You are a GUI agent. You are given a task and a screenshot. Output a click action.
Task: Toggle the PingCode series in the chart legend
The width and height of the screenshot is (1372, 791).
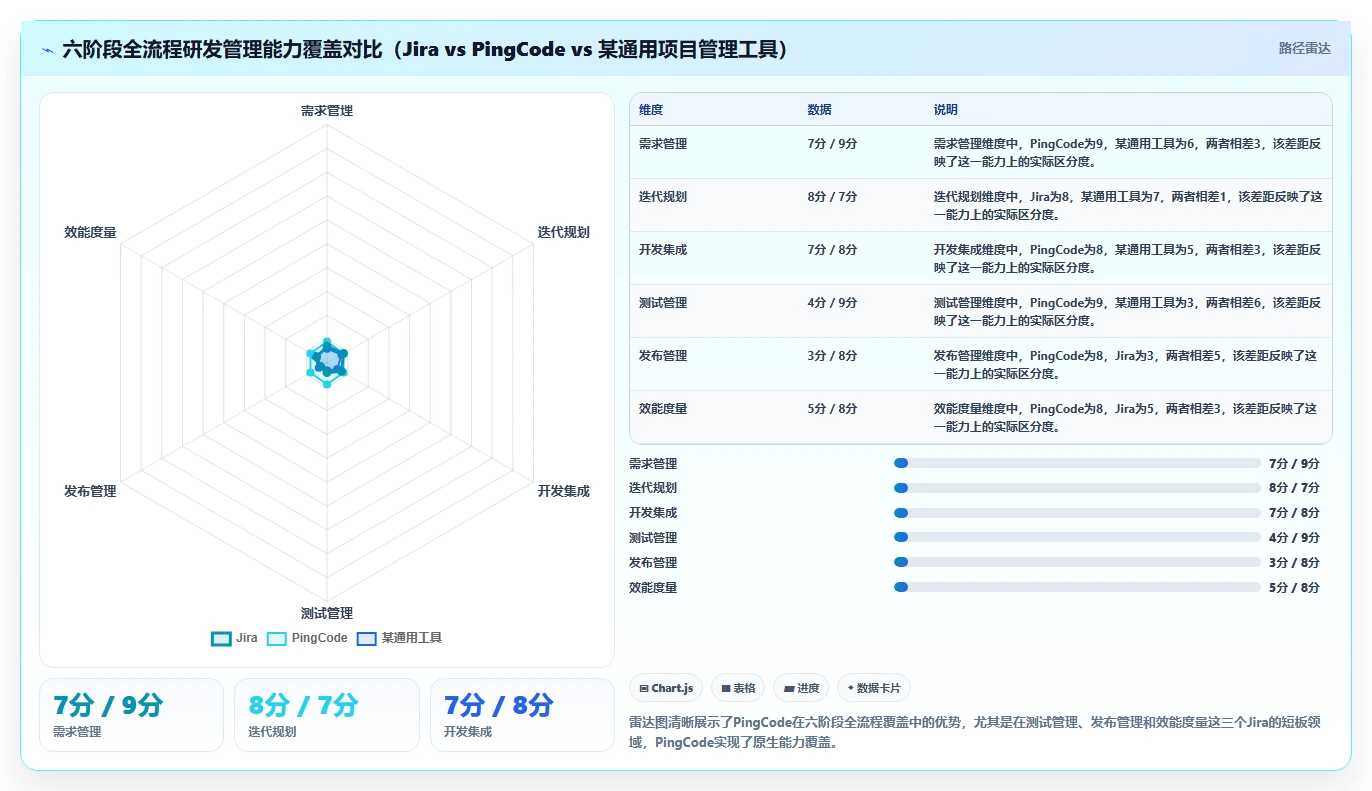point(307,638)
